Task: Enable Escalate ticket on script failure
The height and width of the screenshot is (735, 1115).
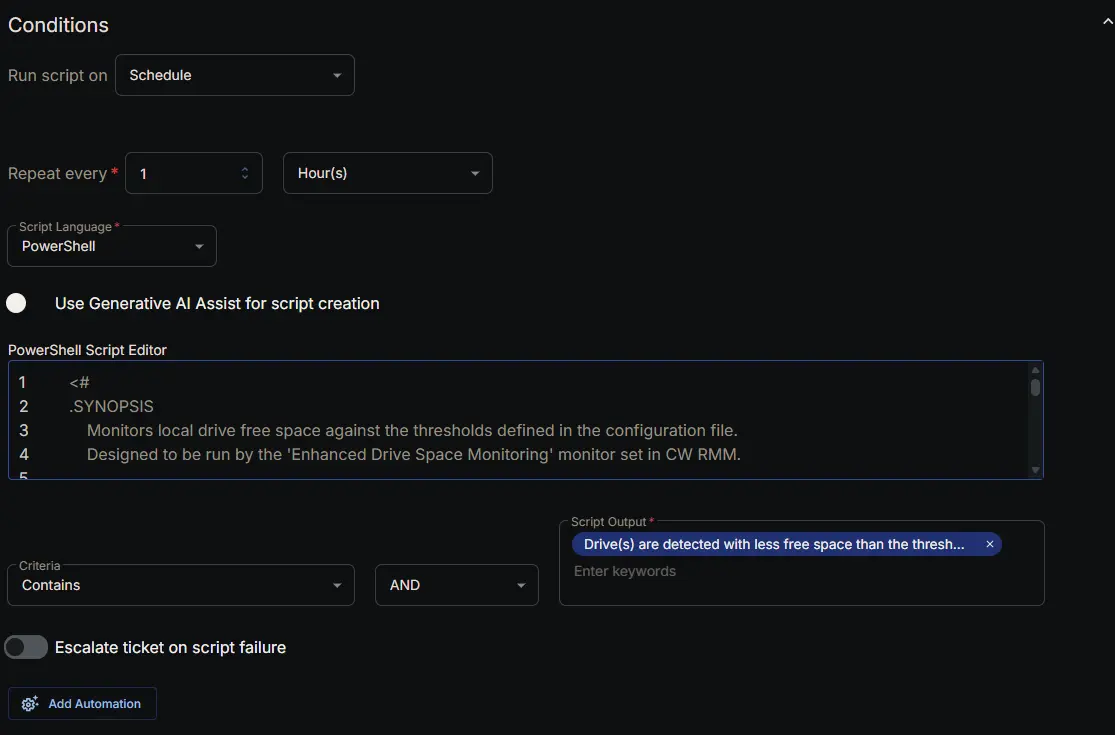Action: [x=26, y=647]
